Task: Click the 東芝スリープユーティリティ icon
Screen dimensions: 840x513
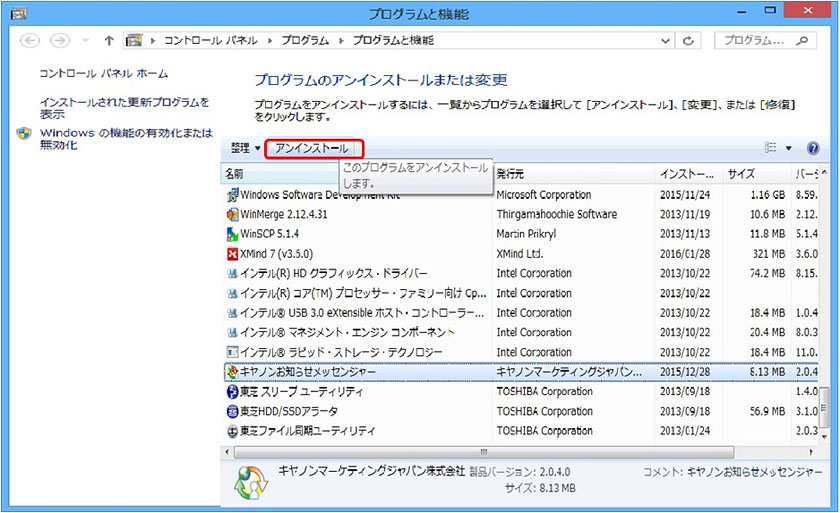Action: click(232, 391)
